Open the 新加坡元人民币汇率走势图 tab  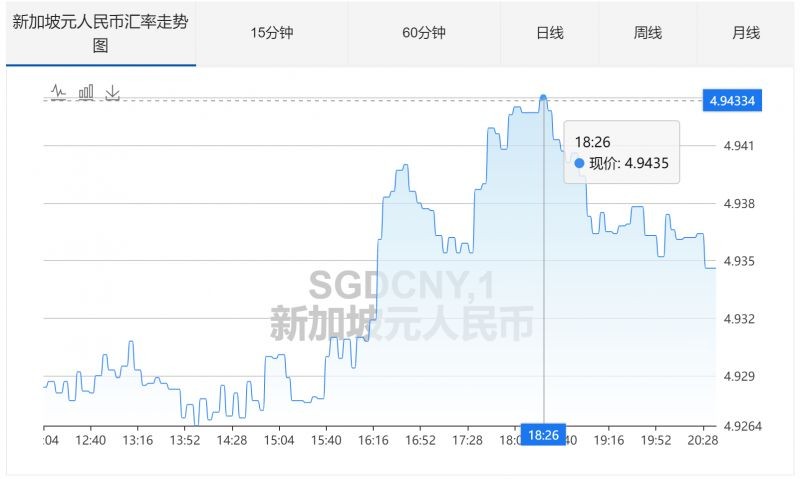tap(100, 33)
